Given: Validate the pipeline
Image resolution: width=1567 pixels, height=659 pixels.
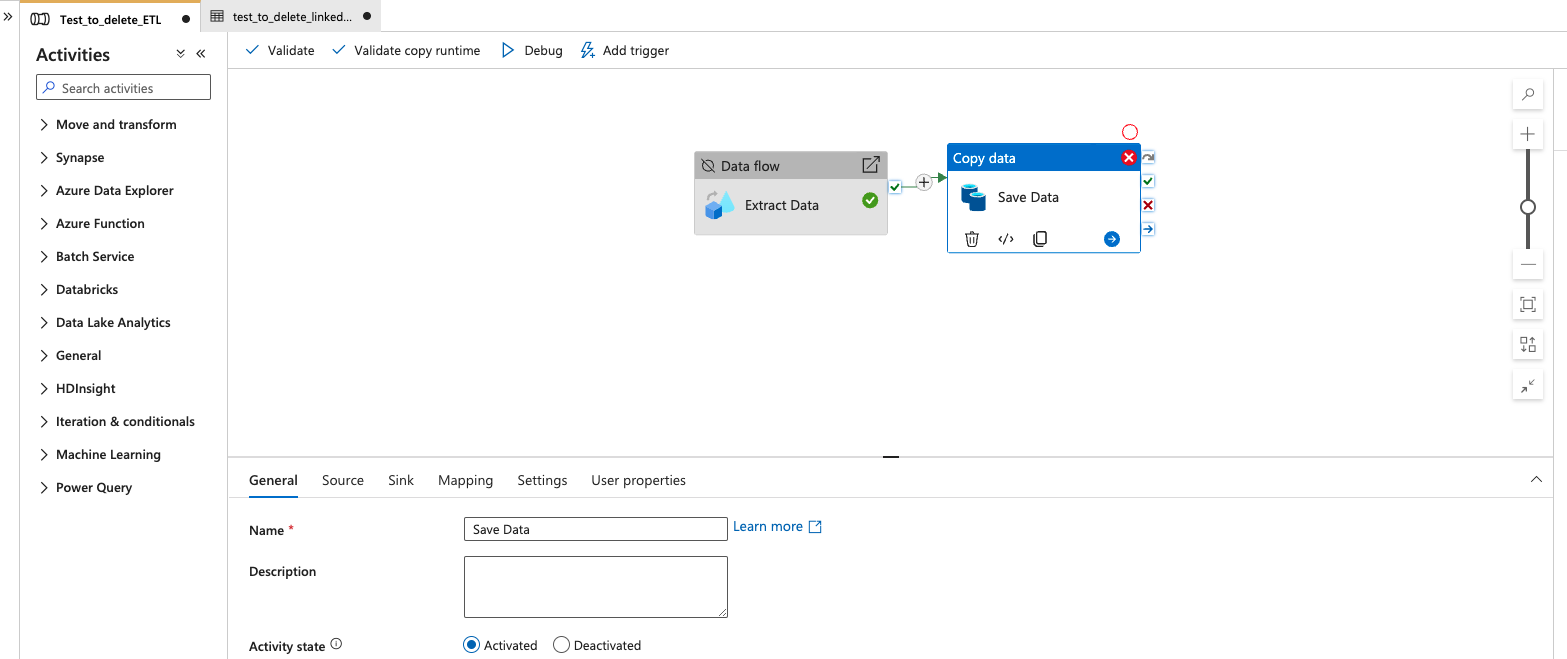Looking at the screenshot, I should coord(280,50).
